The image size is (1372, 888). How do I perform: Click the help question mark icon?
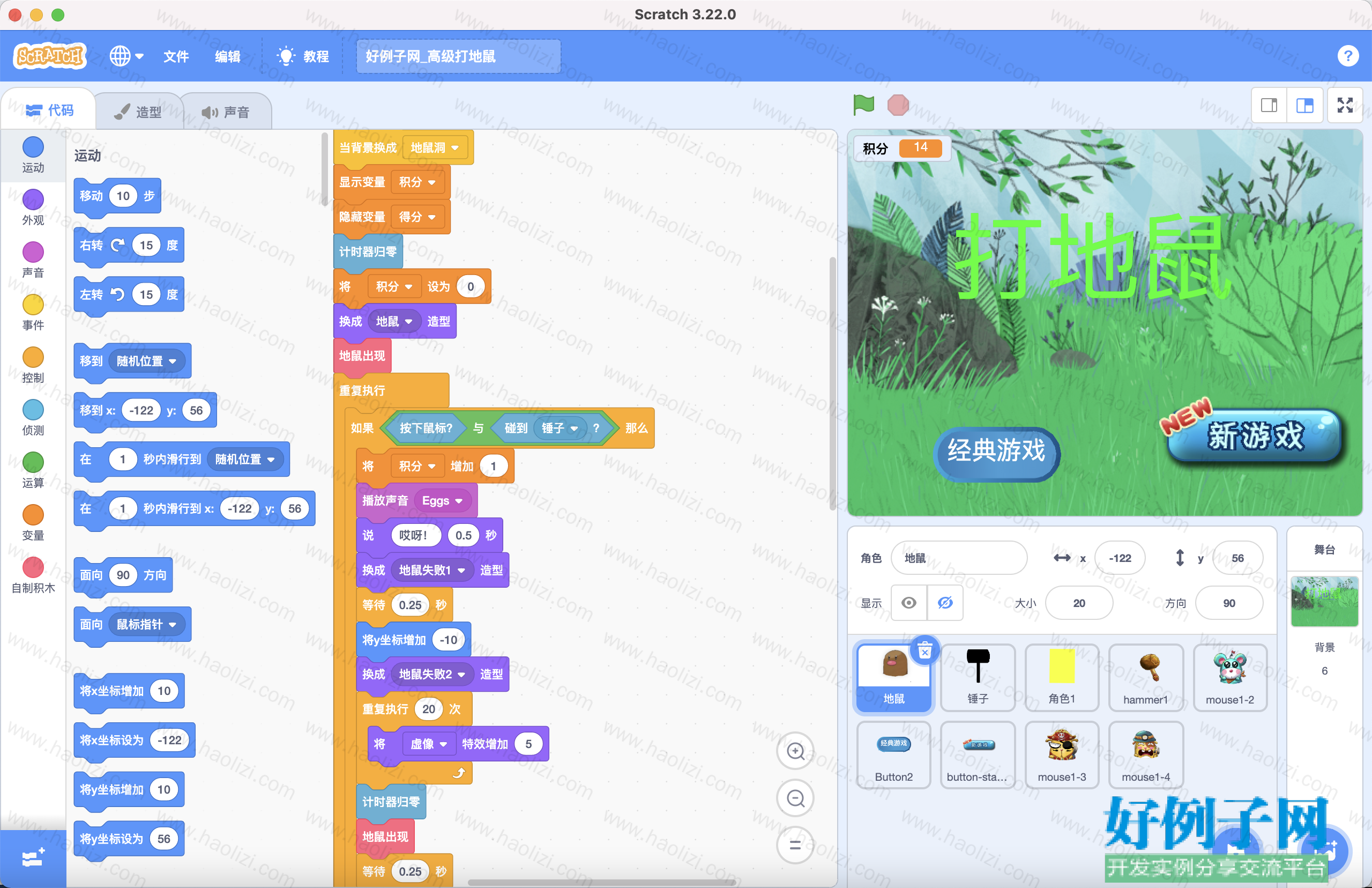[x=1347, y=56]
